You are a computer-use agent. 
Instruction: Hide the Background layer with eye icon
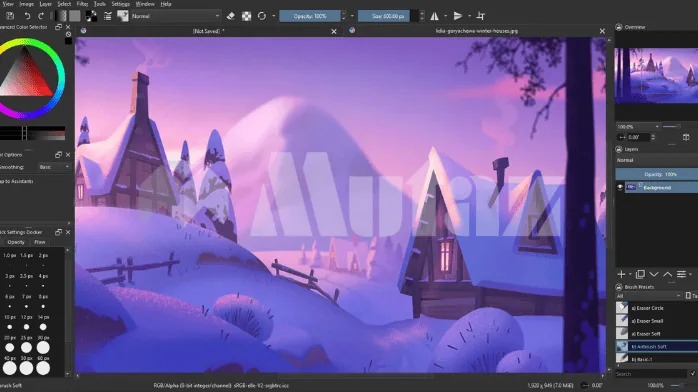click(x=620, y=187)
